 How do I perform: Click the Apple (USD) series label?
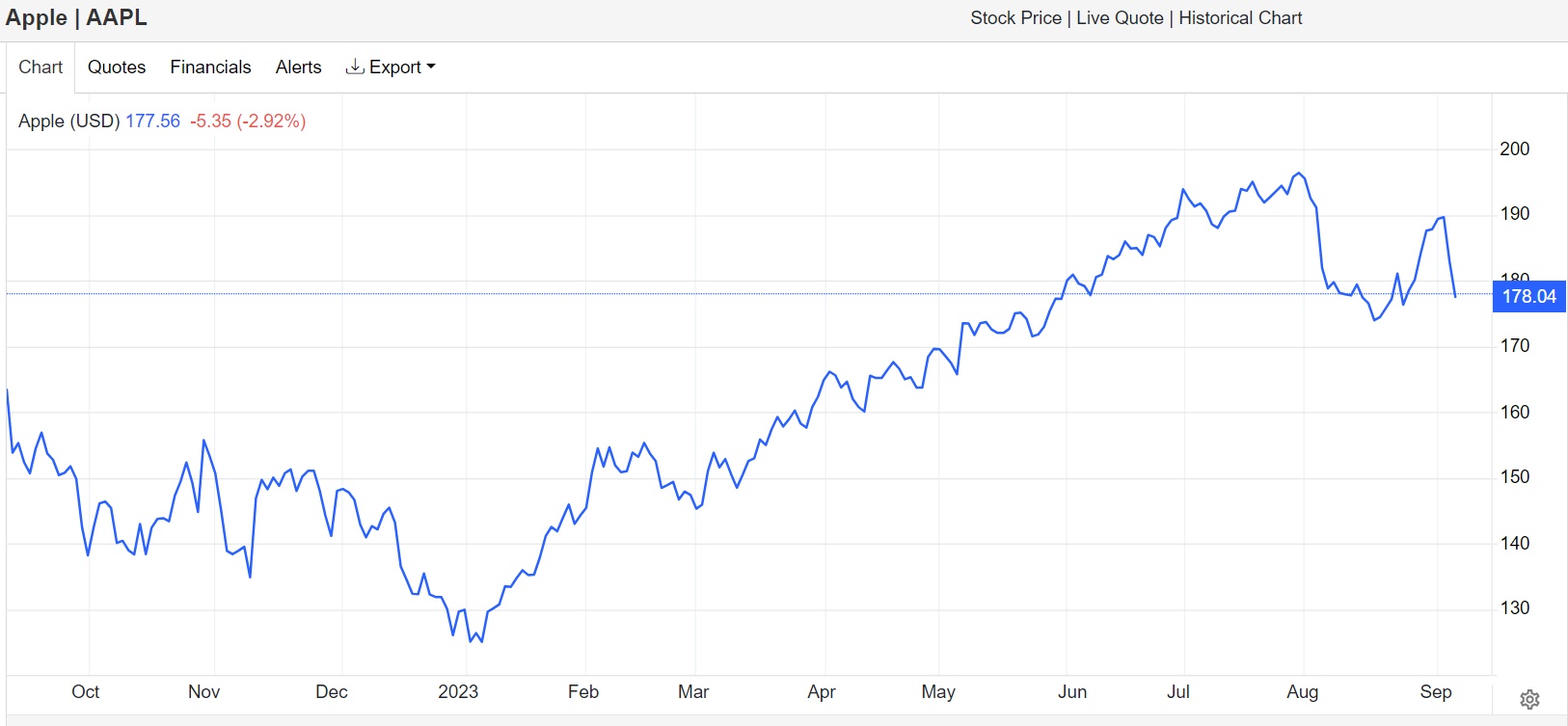coord(69,121)
